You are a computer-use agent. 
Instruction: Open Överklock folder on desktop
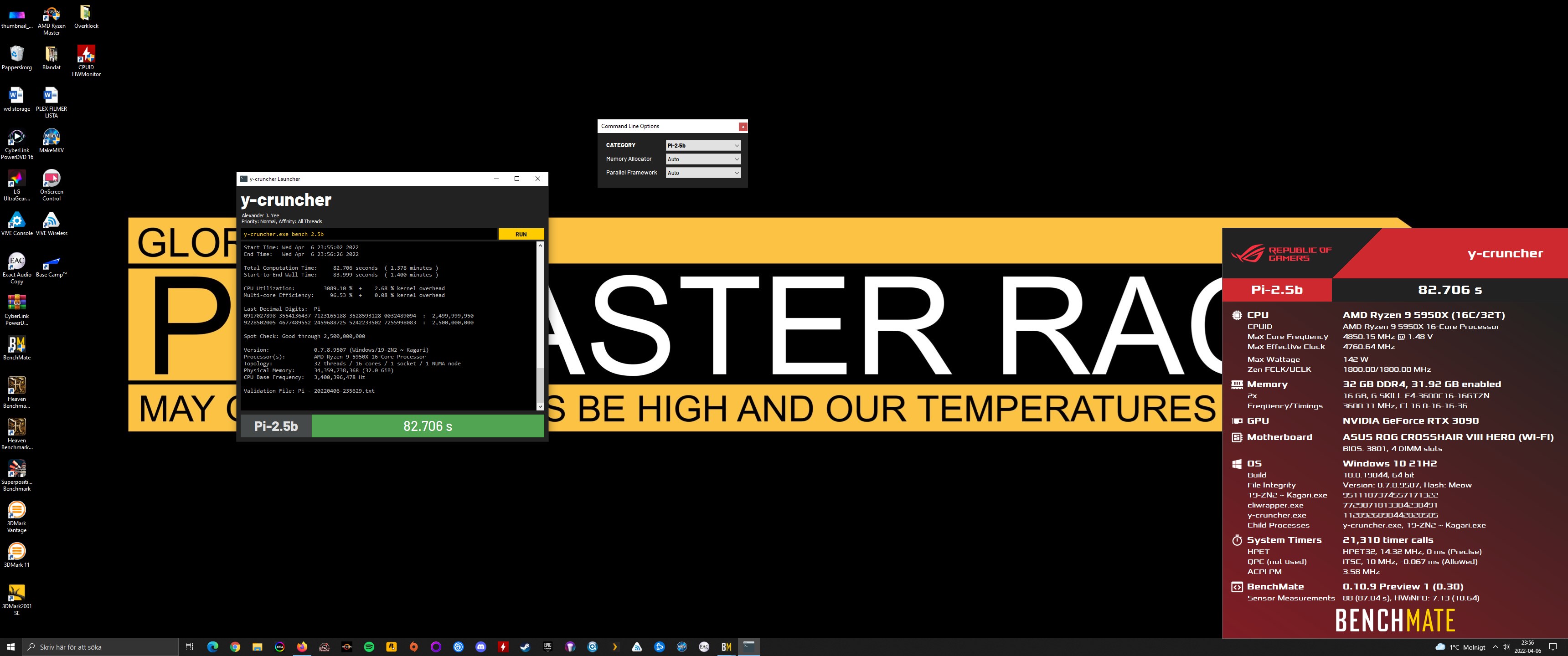86,17
